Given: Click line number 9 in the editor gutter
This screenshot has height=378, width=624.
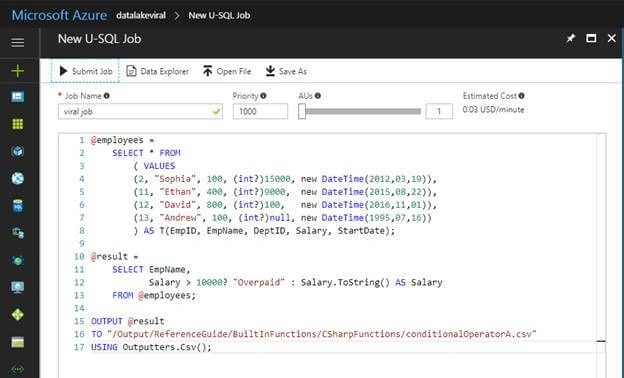Looking at the screenshot, I should point(82,244).
